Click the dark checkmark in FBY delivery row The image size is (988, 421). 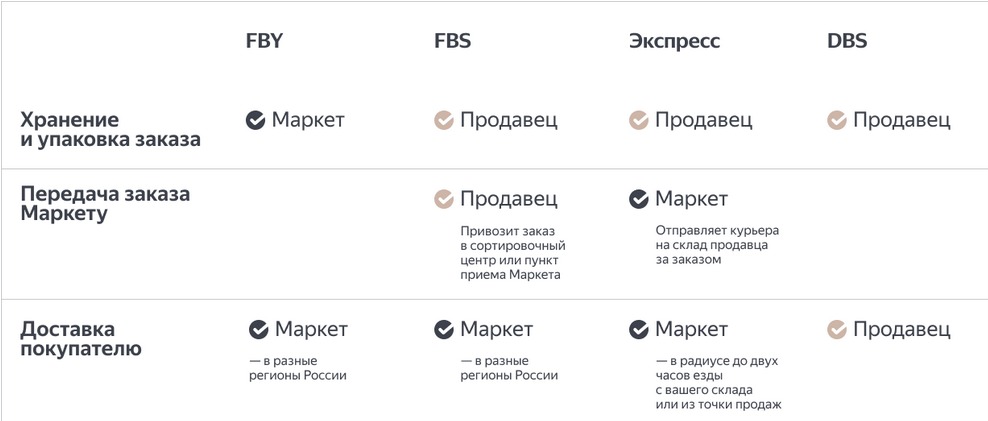(x=258, y=329)
